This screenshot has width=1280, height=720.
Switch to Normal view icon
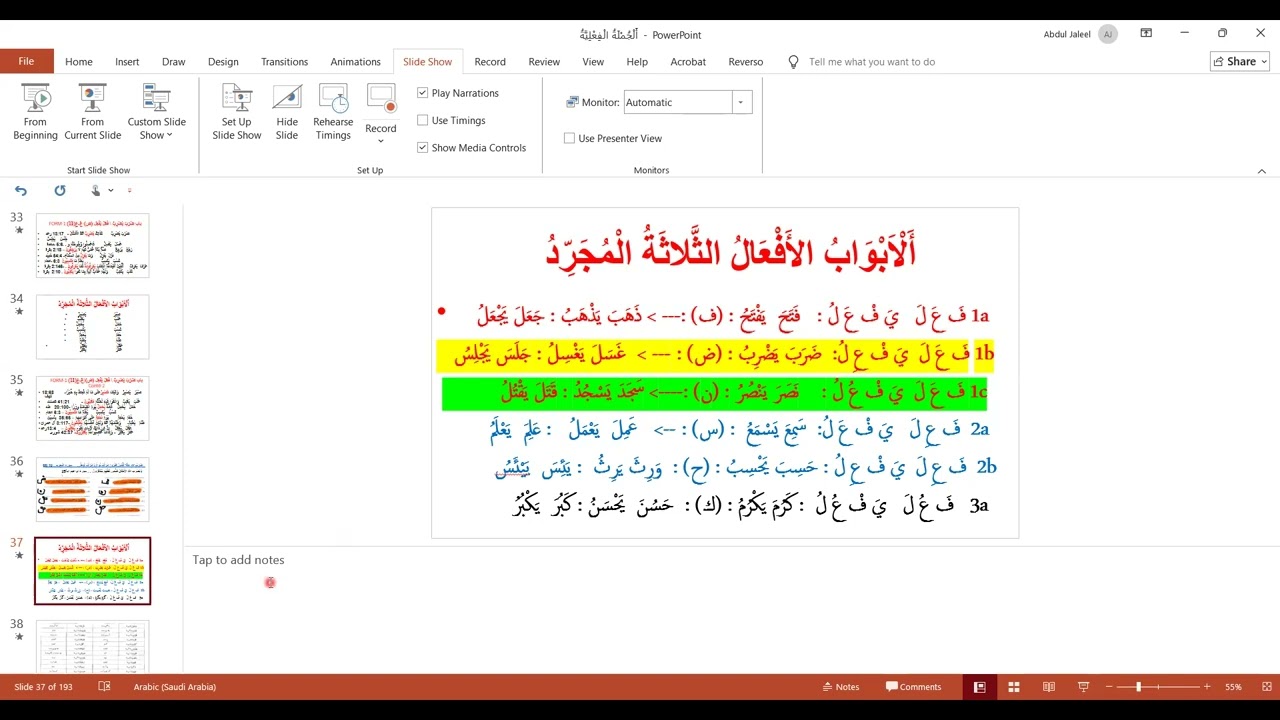pos(979,687)
